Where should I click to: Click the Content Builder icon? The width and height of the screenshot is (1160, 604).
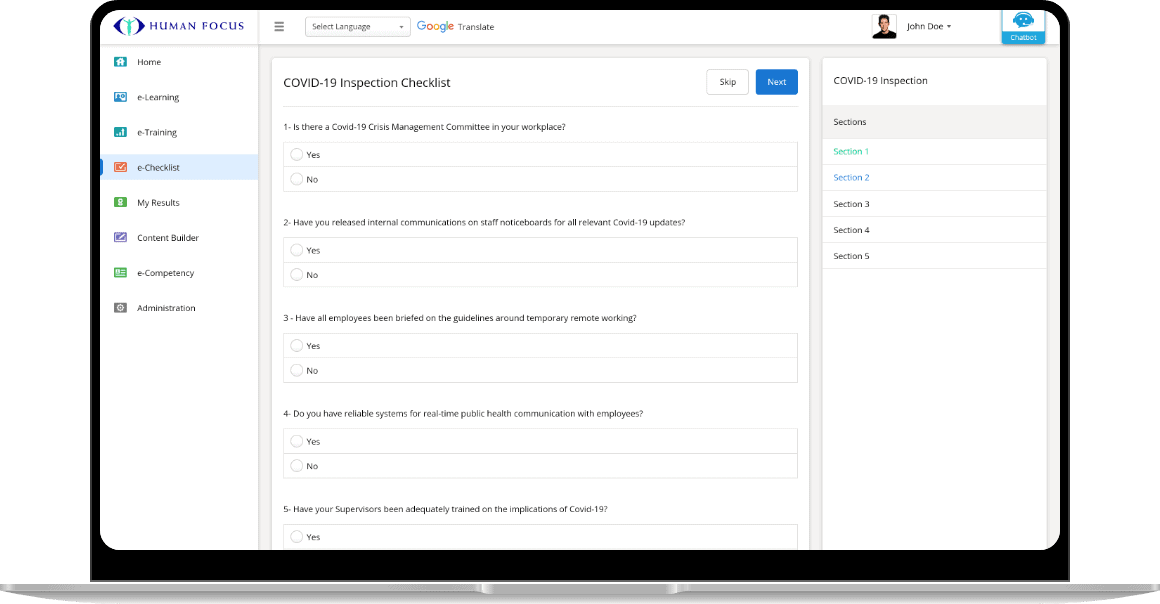120,238
